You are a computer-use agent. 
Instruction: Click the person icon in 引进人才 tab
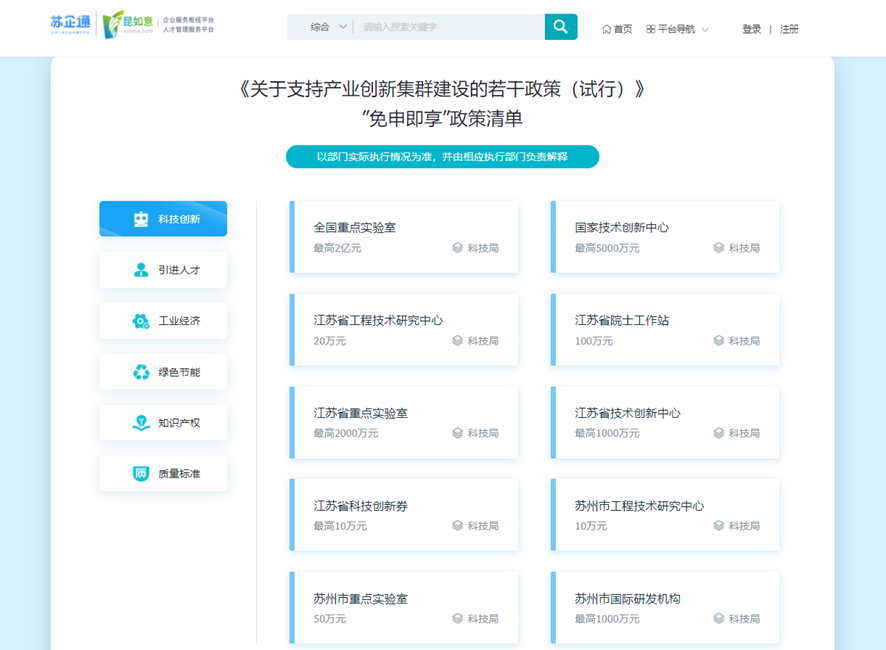[x=141, y=270]
